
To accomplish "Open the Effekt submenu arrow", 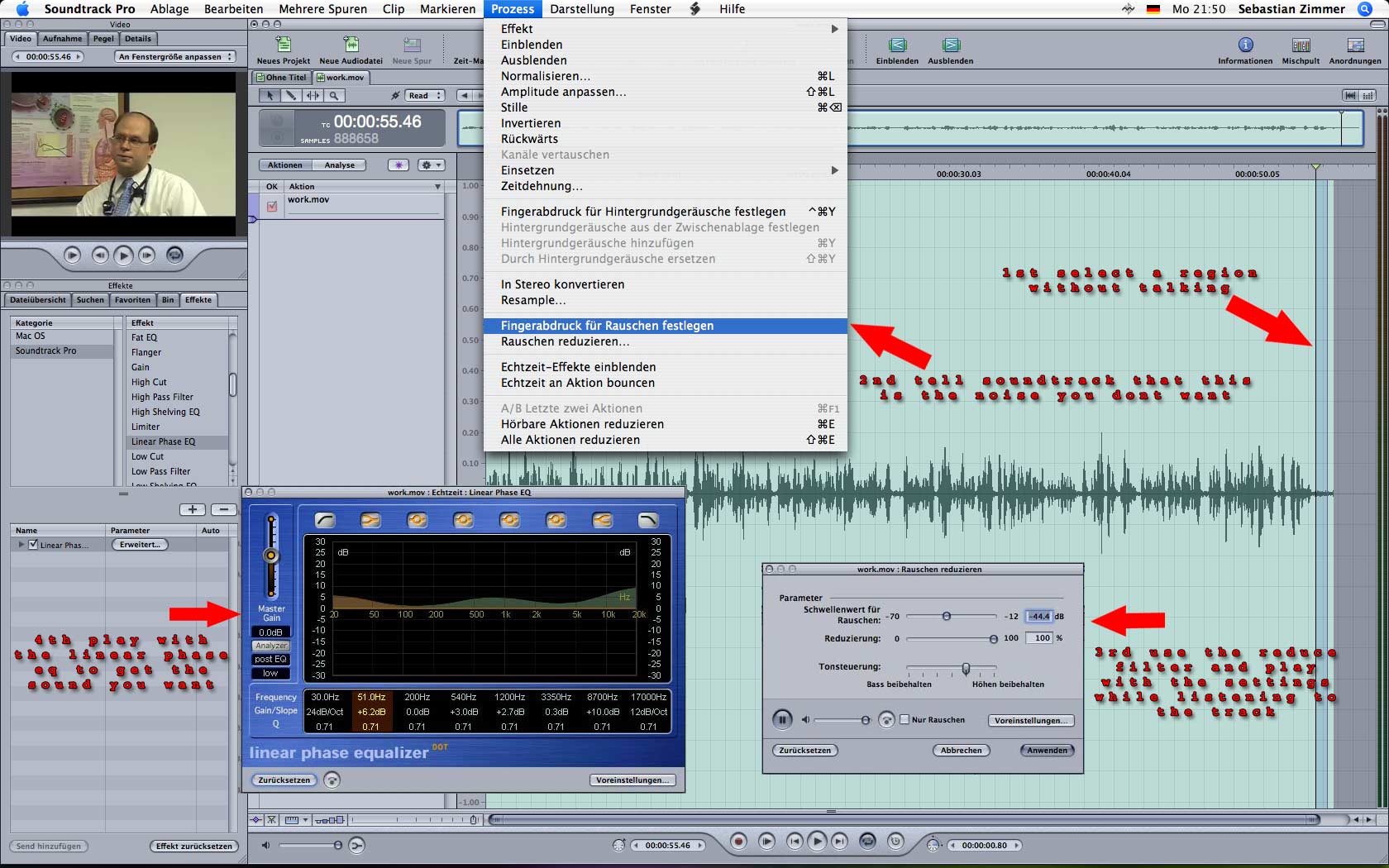I will pos(834,29).
